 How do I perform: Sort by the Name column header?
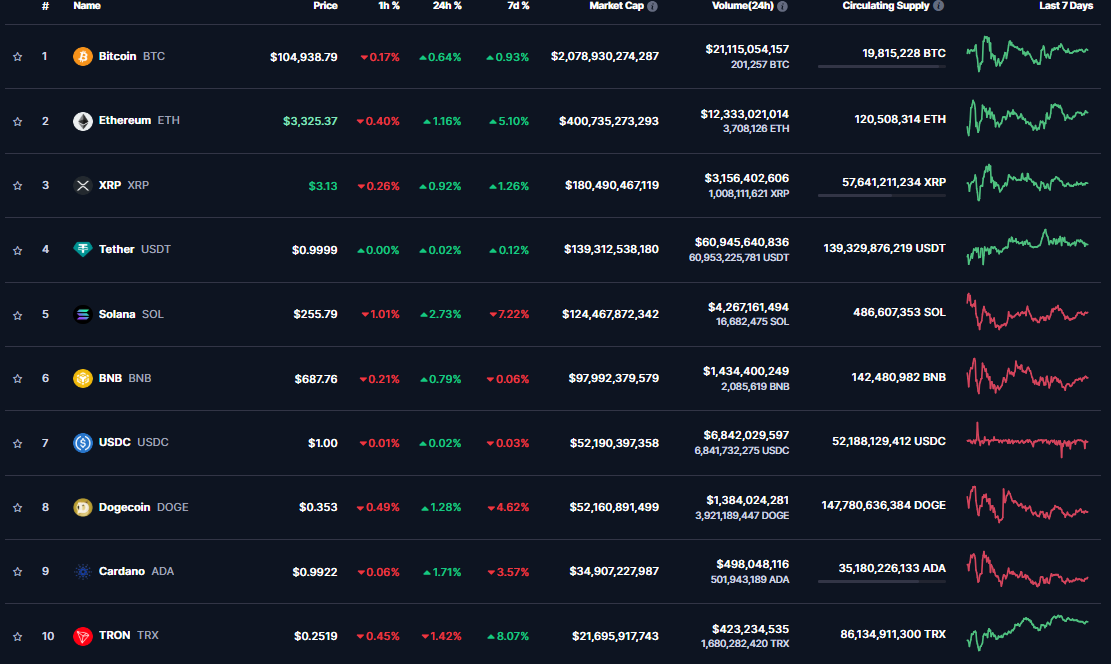pos(87,6)
